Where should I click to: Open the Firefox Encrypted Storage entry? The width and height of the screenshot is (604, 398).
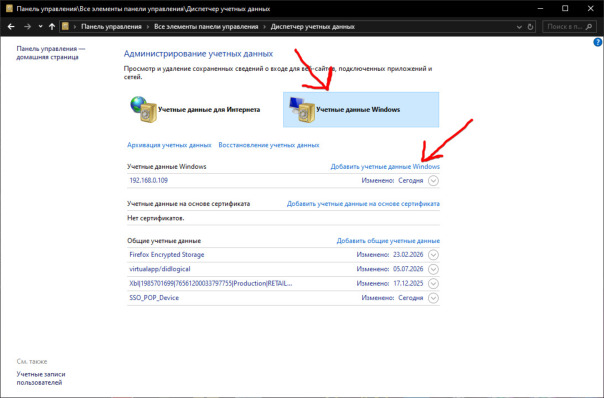[x=283, y=255]
